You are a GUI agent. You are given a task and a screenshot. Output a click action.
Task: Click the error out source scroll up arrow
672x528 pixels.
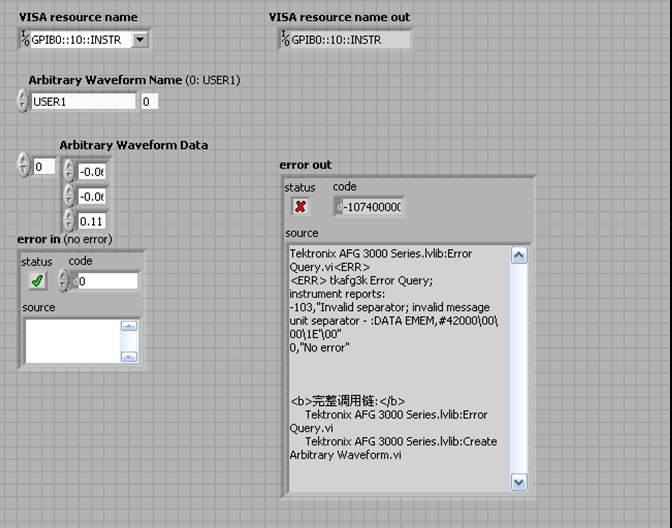(x=519, y=255)
